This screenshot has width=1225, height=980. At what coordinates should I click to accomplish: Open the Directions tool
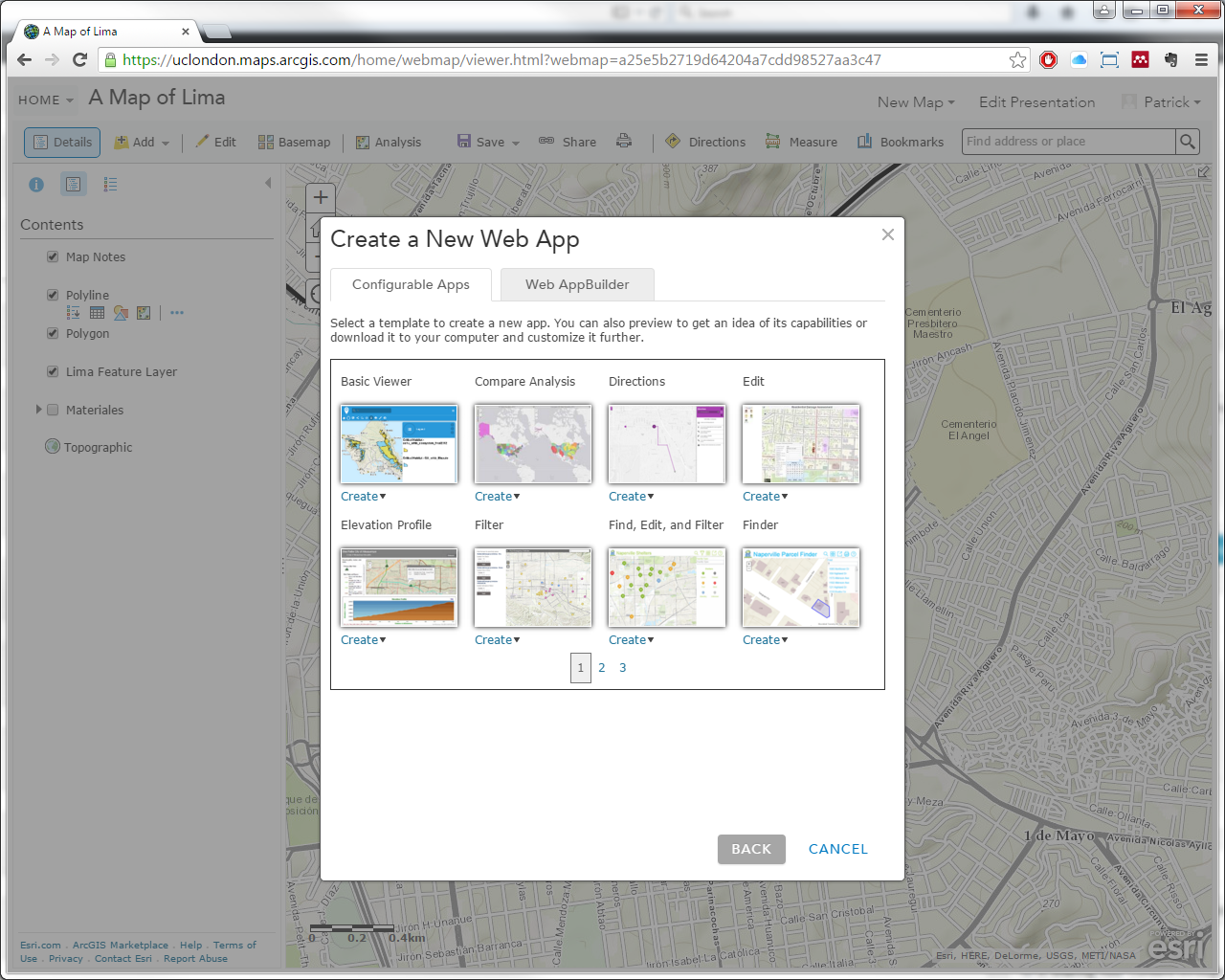click(705, 142)
